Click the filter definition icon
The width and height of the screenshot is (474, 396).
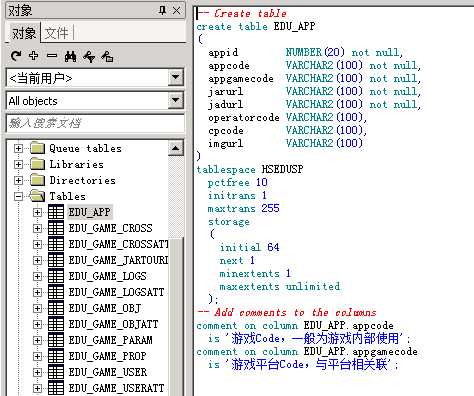89,56
